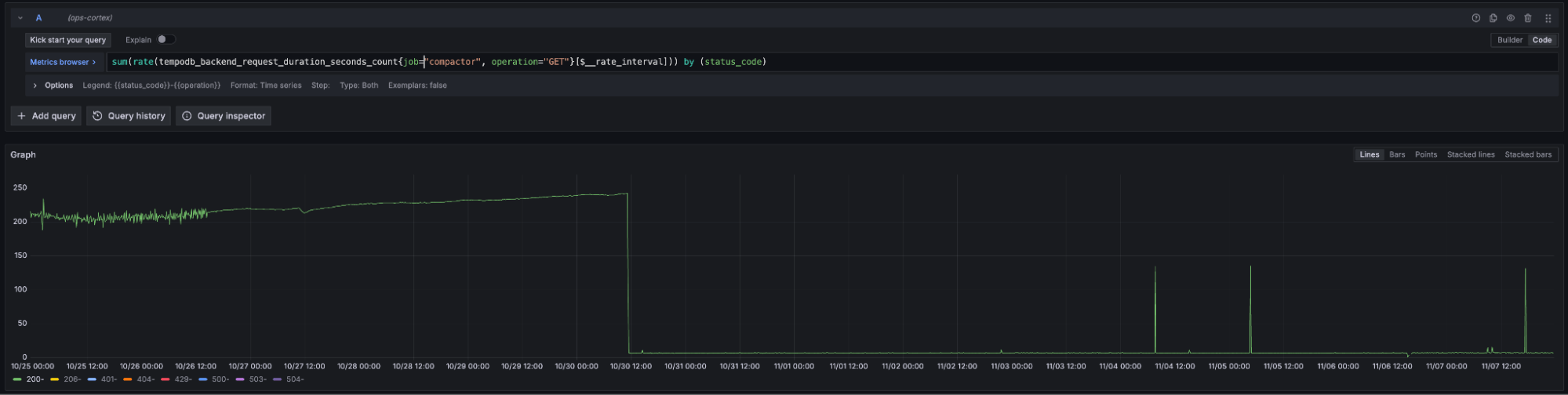
Task: Open the query help icon
Action: [1475, 18]
